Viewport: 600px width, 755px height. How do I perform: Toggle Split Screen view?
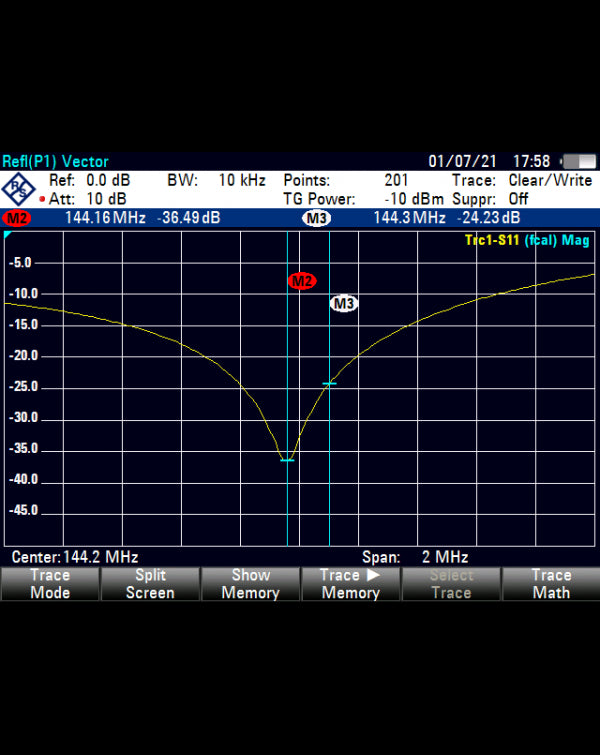point(150,584)
